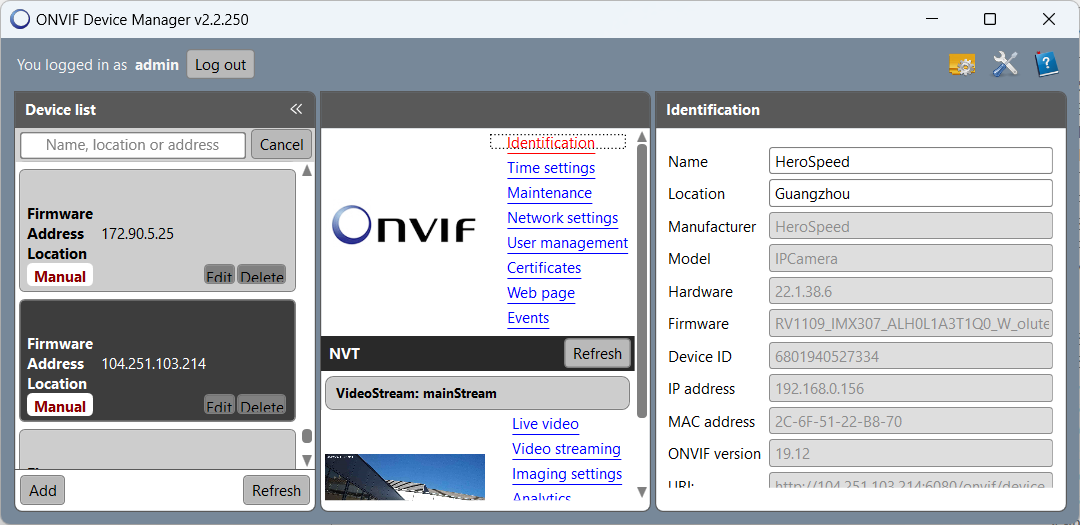The height and width of the screenshot is (525, 1080).
Task: Expand VideoStream: mainStream section
Action: (477, 393)
